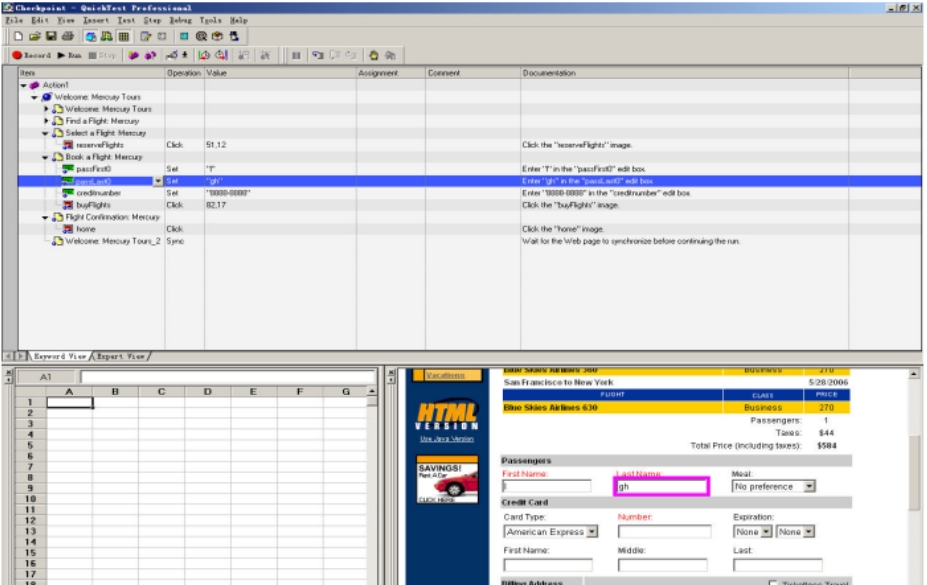Open the File menu
Image resolution: width=927 pixels, height=585 pixels.
coord(14,20)
